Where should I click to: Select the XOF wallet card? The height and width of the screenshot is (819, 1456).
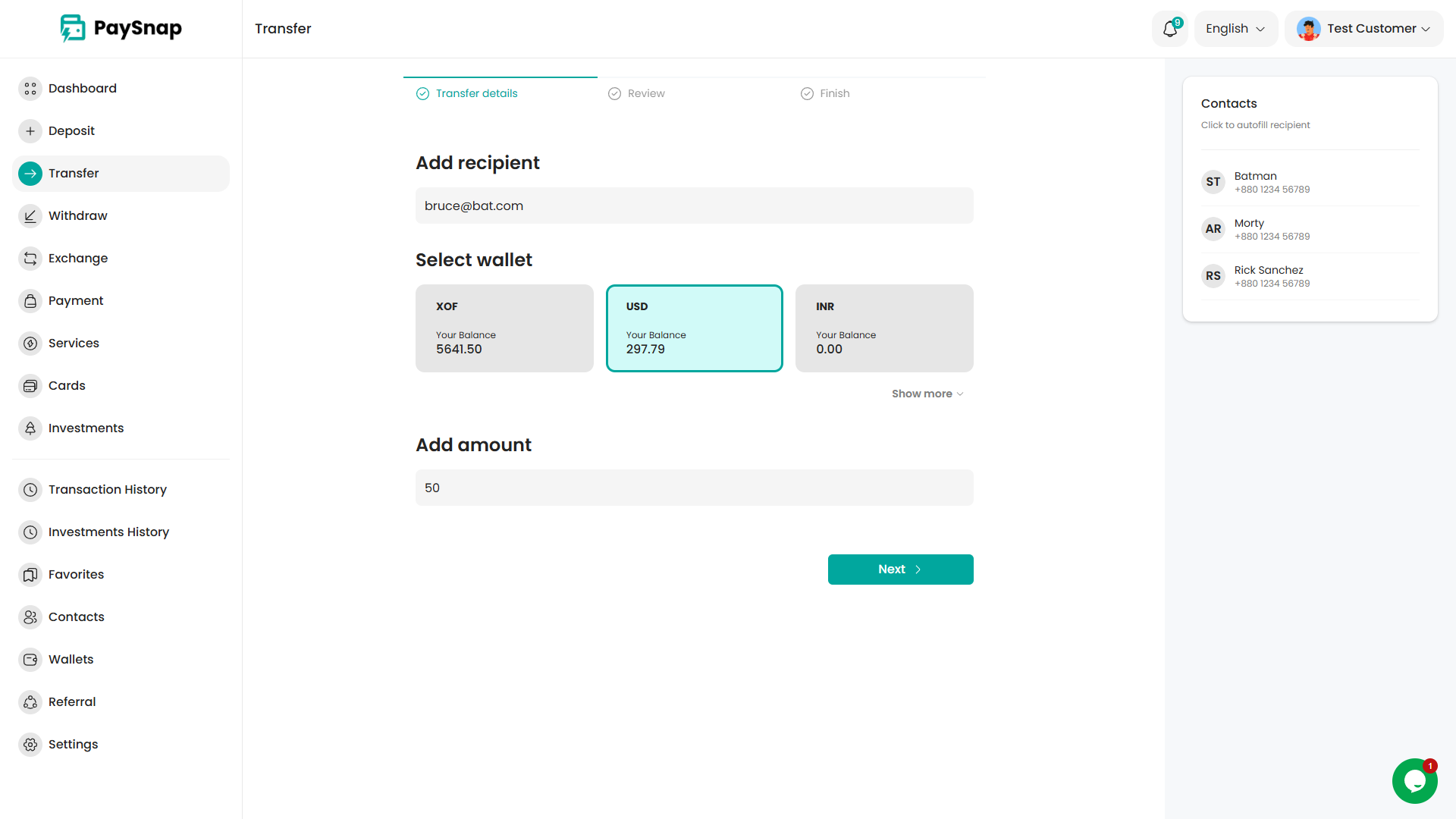(504, 328)
